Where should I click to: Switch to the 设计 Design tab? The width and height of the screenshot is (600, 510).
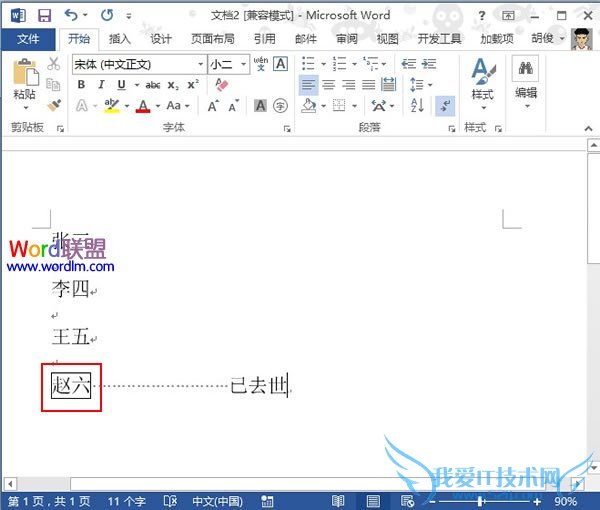coord(161,39)
